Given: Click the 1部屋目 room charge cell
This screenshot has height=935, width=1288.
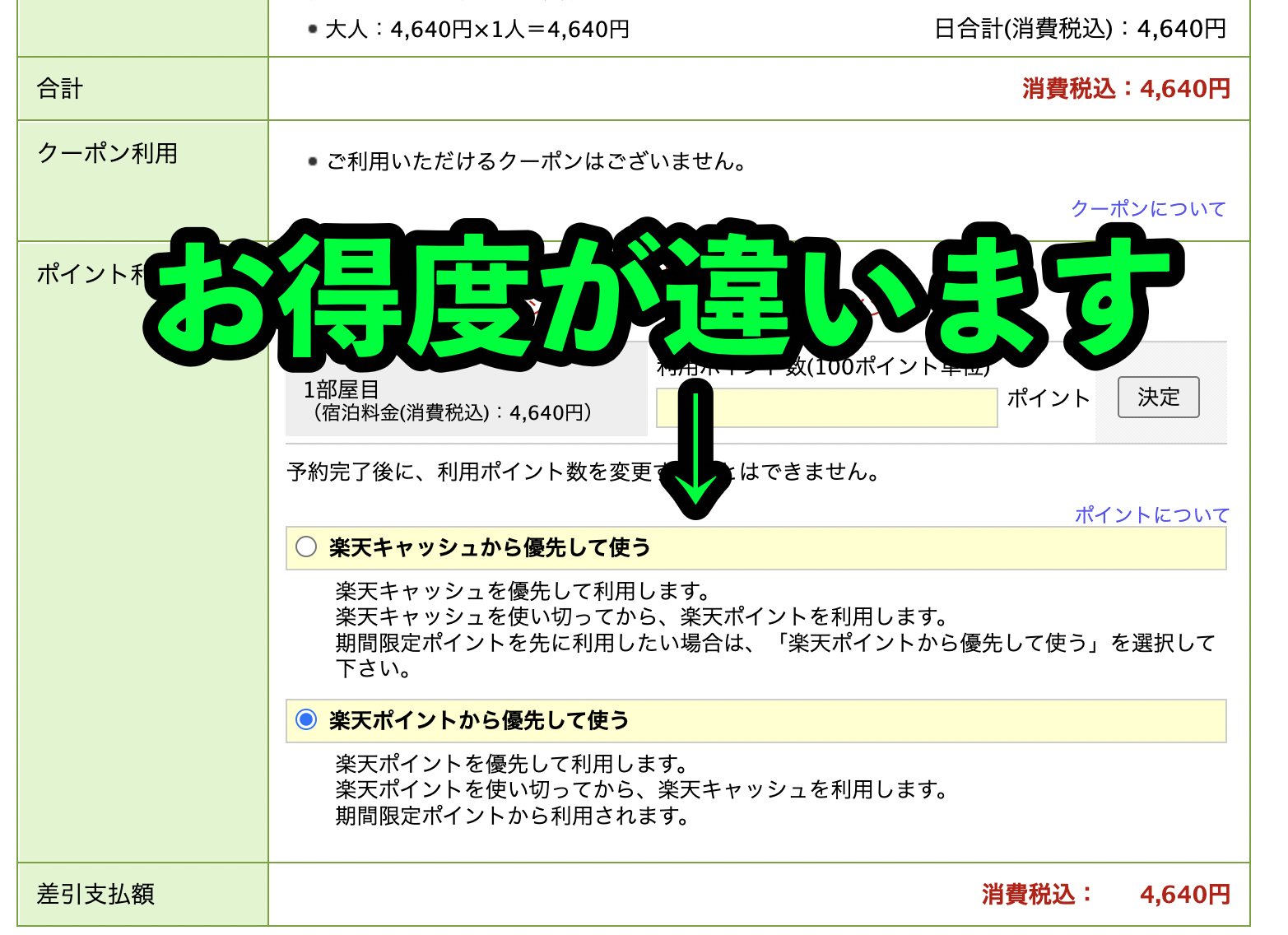Looking at the screenshot, I should tap(448, 401).
